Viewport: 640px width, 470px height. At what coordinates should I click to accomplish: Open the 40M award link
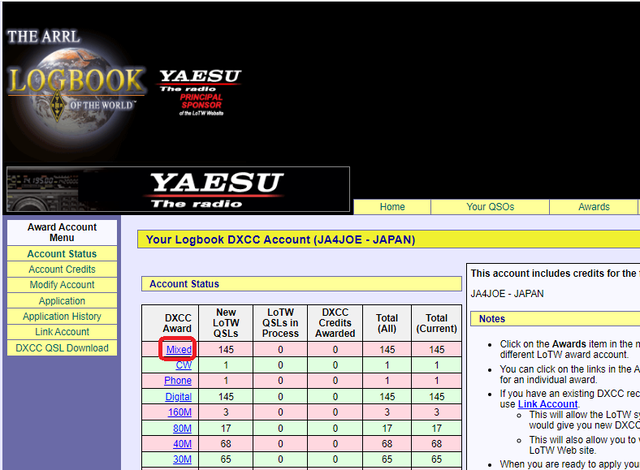pos(182,444)
